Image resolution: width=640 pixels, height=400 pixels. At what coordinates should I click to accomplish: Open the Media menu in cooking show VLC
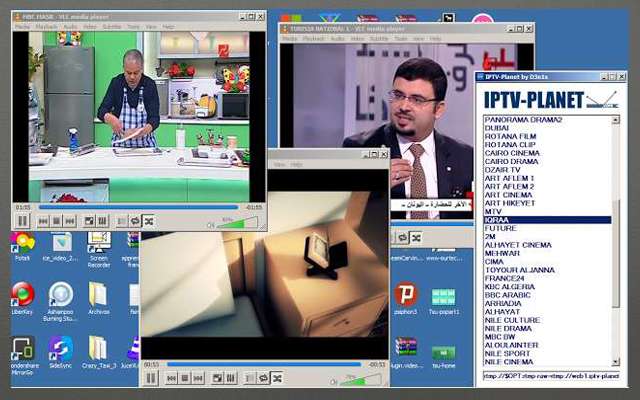tap(21, 25)
